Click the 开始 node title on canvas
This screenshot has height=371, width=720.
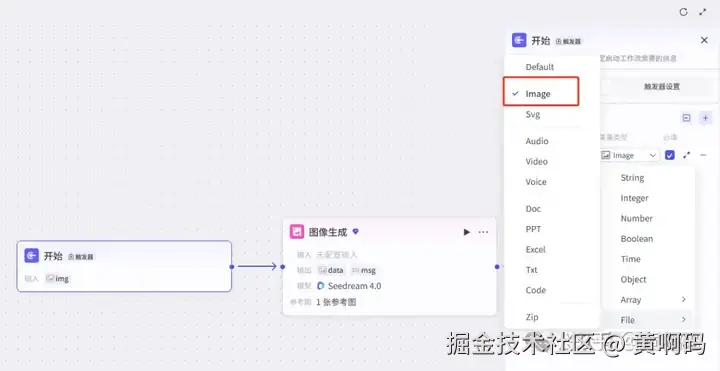53,256
